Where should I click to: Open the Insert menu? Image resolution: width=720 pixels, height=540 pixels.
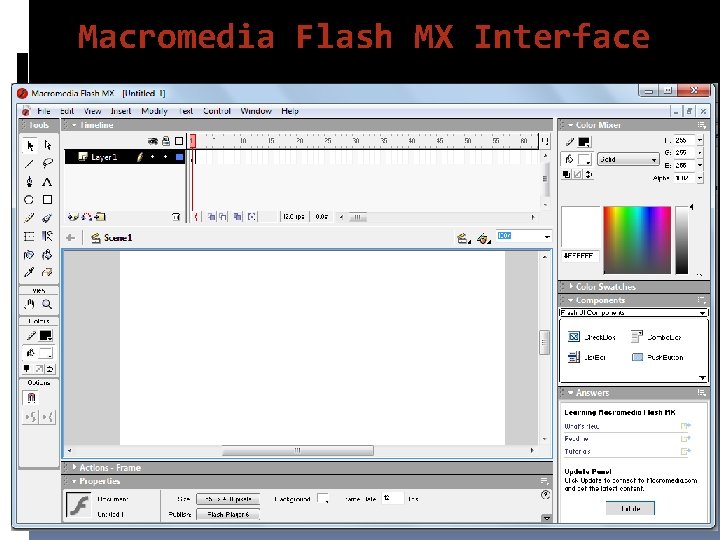tap(121, 111)
